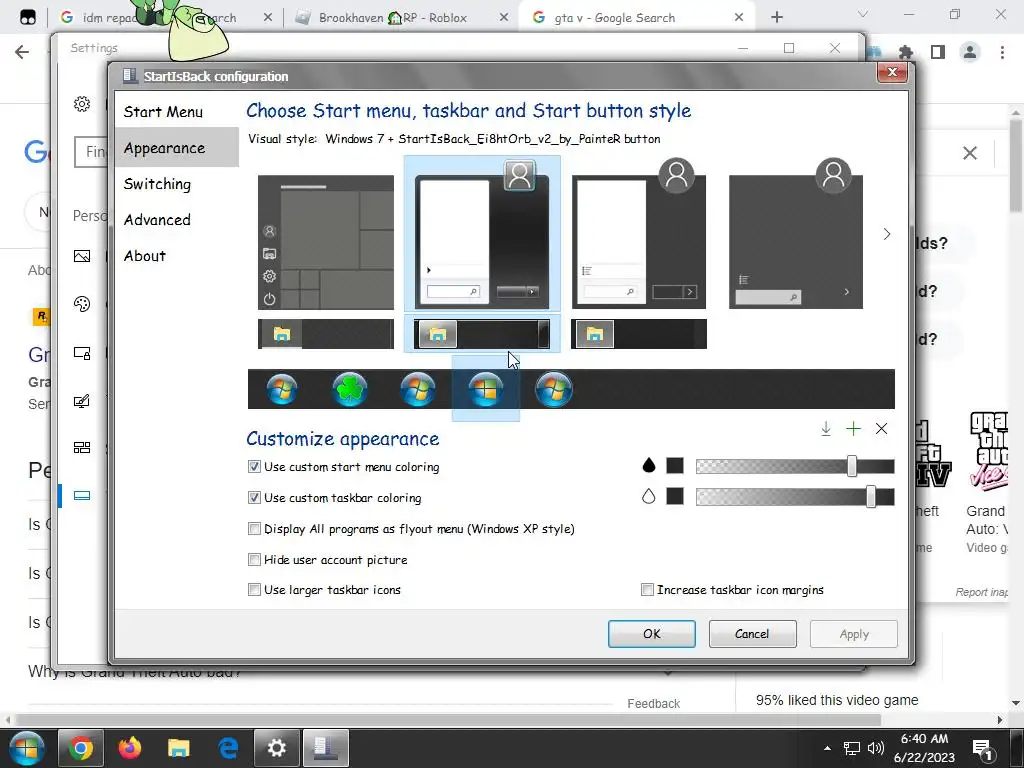Click the Start orb on the taskbar
Image resolution: width=1024 pixels, height=768 pixels.
26,748
